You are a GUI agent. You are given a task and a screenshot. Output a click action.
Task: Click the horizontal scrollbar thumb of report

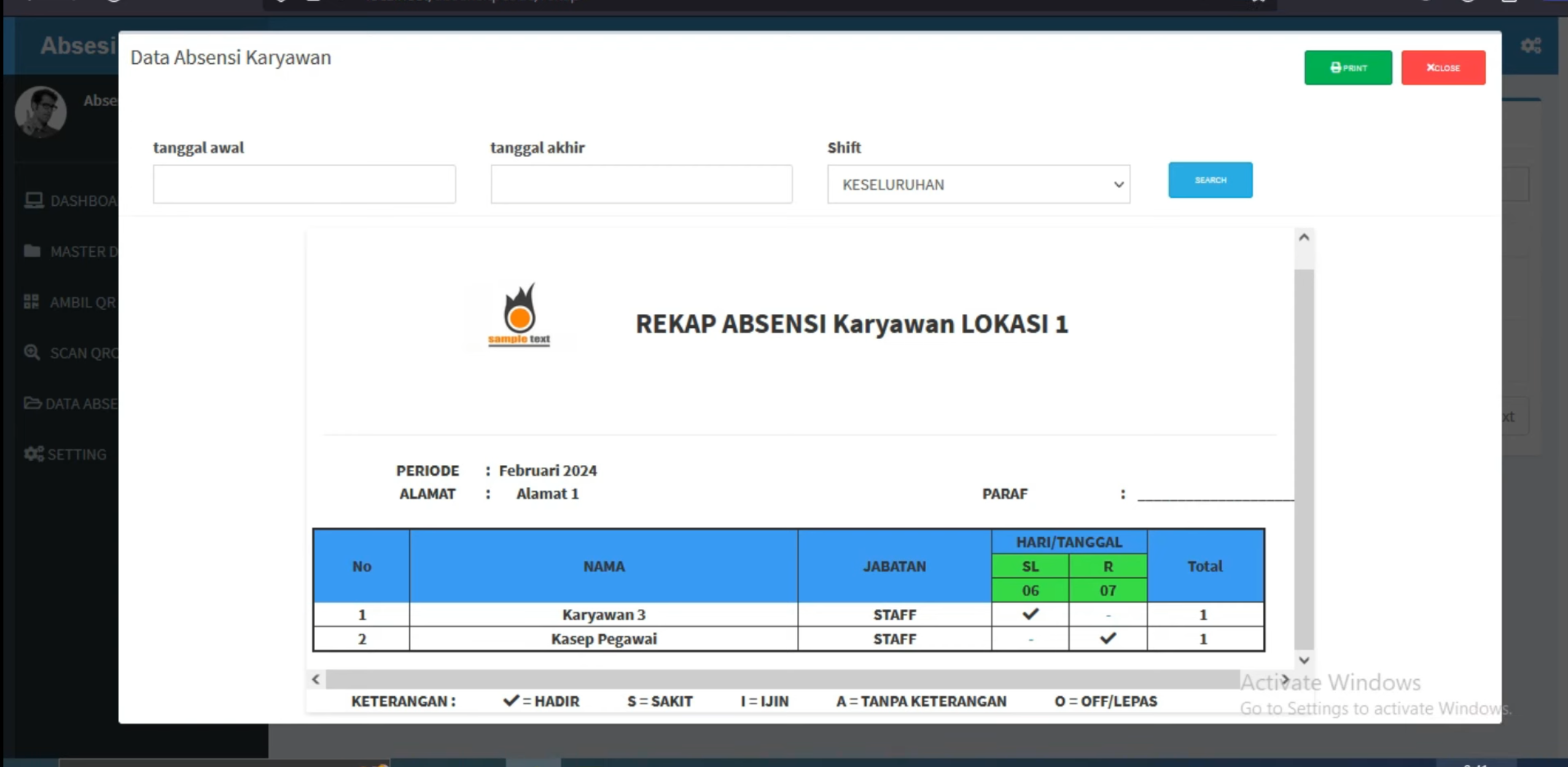(x=782, y=679)
